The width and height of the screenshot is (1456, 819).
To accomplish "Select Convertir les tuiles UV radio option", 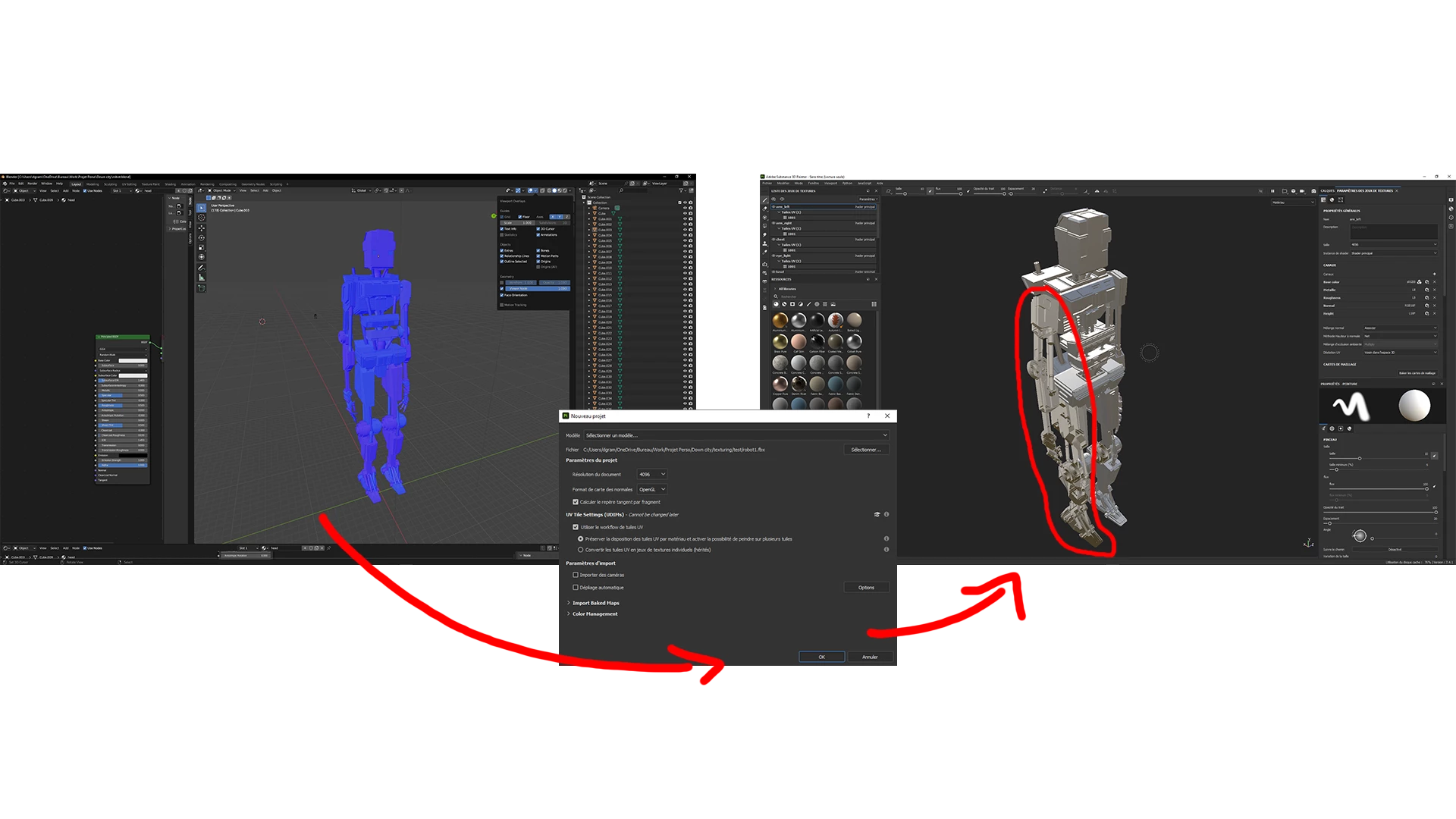I will [581, 550].
